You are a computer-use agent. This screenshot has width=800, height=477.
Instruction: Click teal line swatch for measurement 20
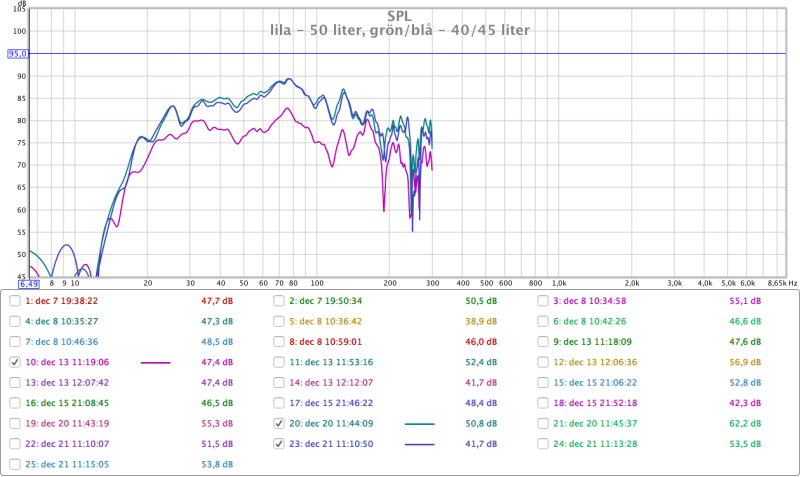click(419, 424)
